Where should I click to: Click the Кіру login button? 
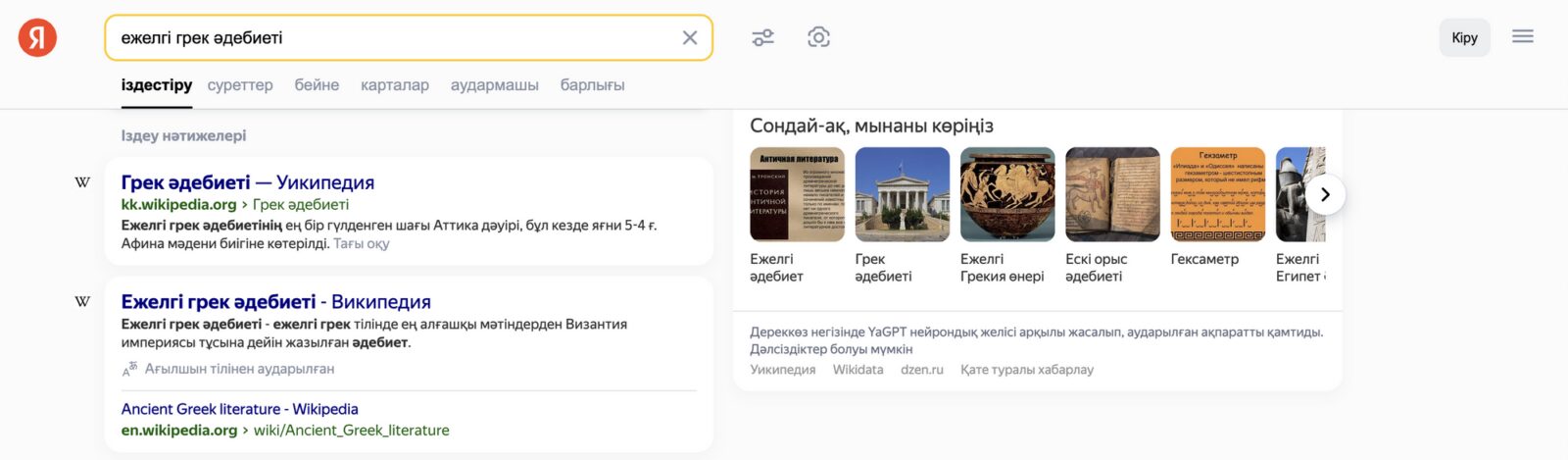(1464, 37)
